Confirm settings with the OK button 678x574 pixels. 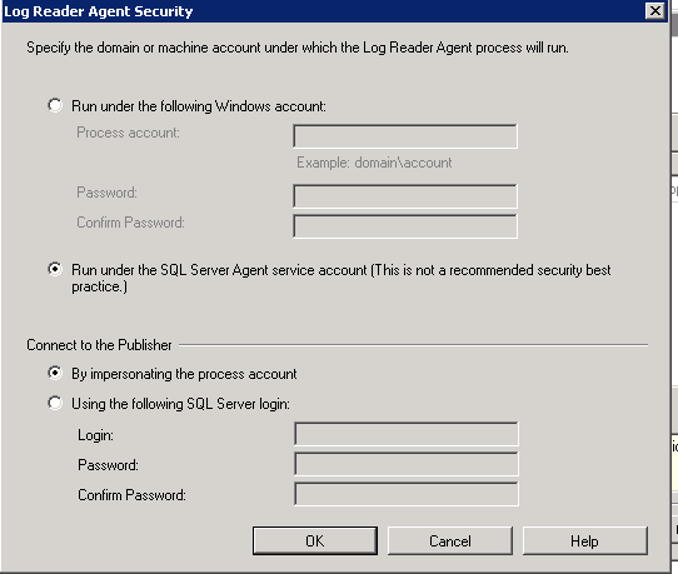coord(315,541)
